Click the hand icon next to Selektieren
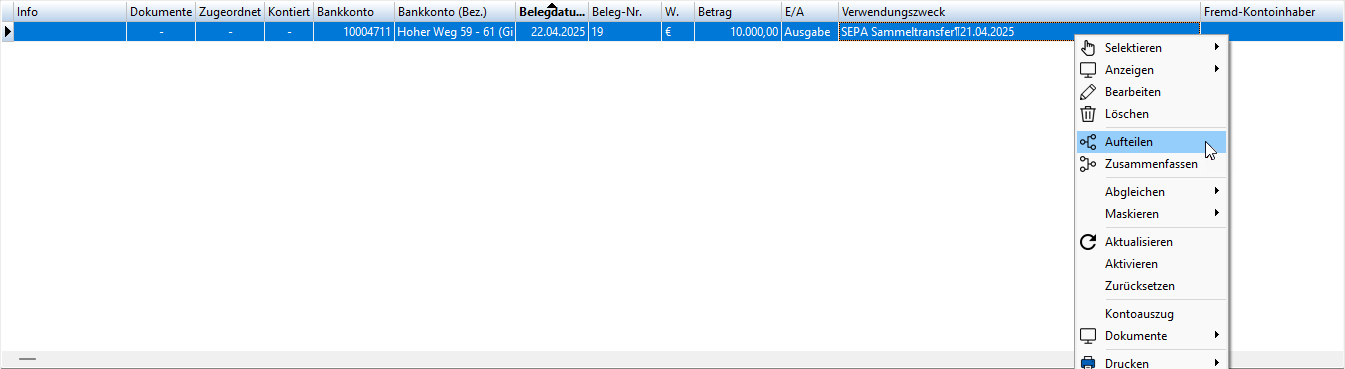 click(1089, 48)
